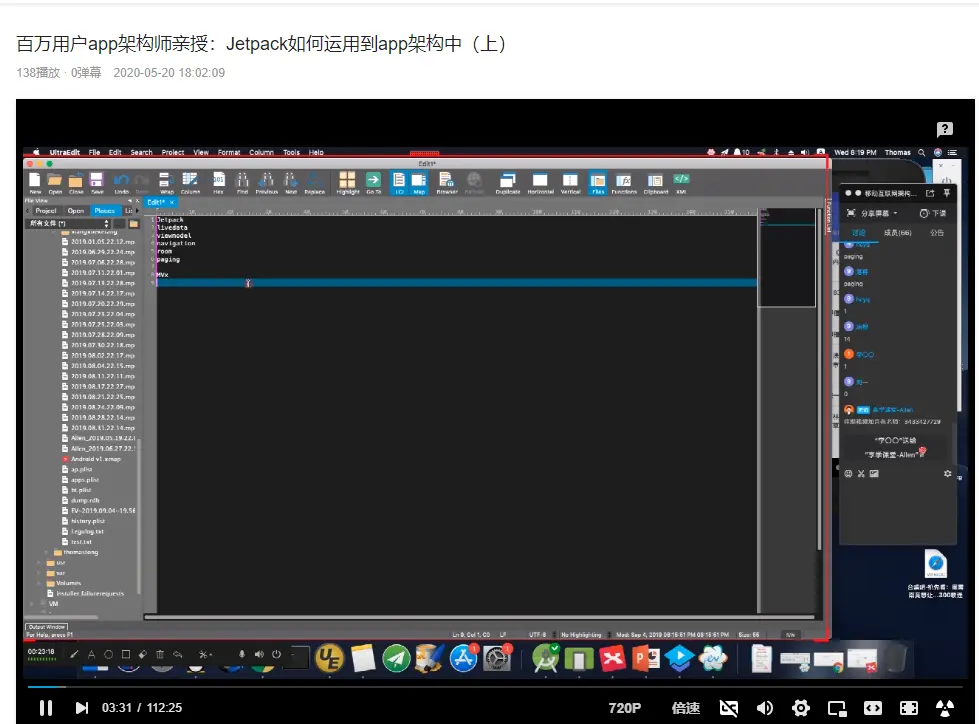Open macOS Spotlight search icon
This screenshot has width=979, height=724.
921,152
